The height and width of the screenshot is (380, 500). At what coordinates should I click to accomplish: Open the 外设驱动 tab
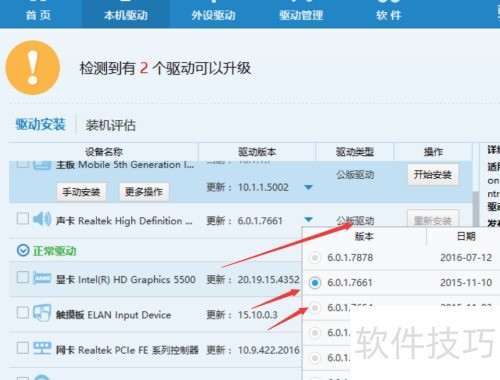point(213,15)
